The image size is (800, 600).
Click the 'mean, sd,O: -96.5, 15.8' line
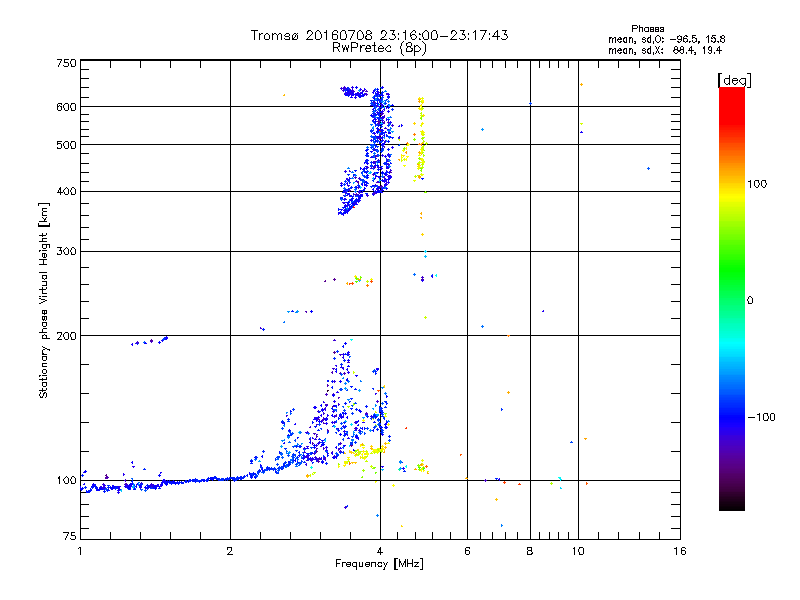click(666, 39)
